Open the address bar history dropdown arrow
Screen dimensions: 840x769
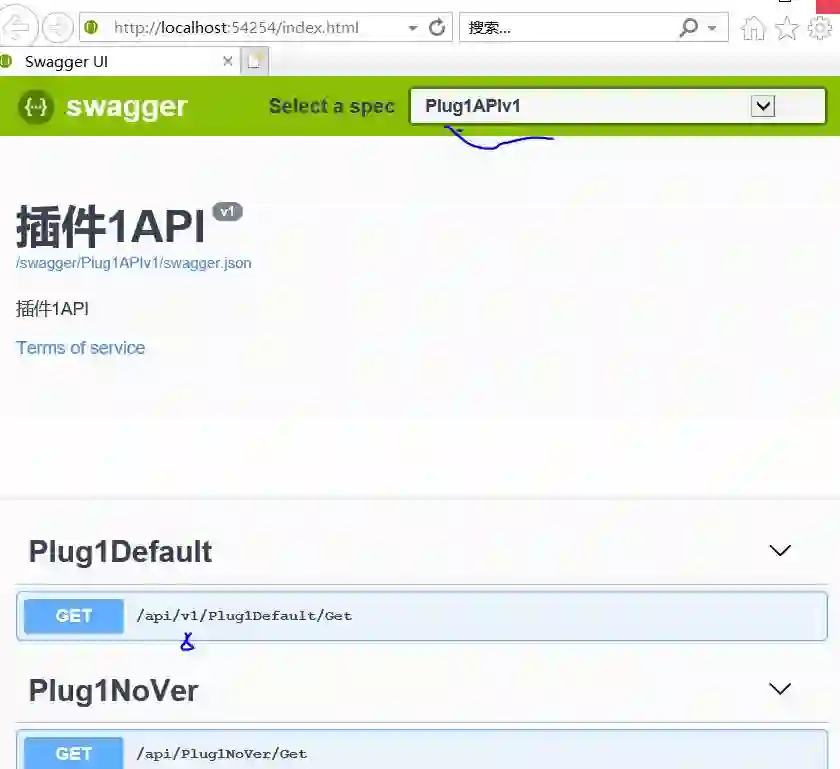tap(413, 28)
